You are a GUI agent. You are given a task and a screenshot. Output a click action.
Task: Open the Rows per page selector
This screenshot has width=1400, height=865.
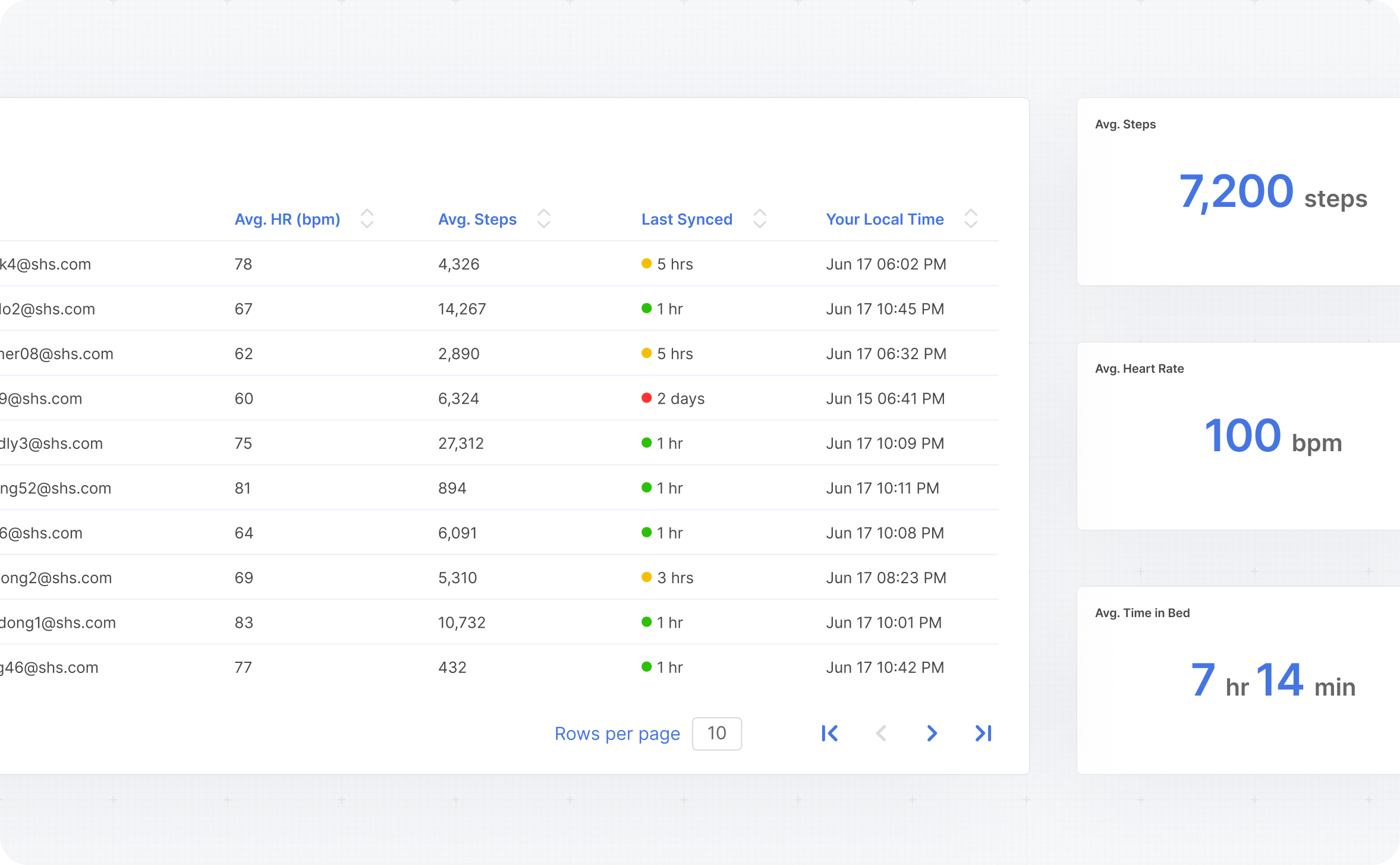716,734
